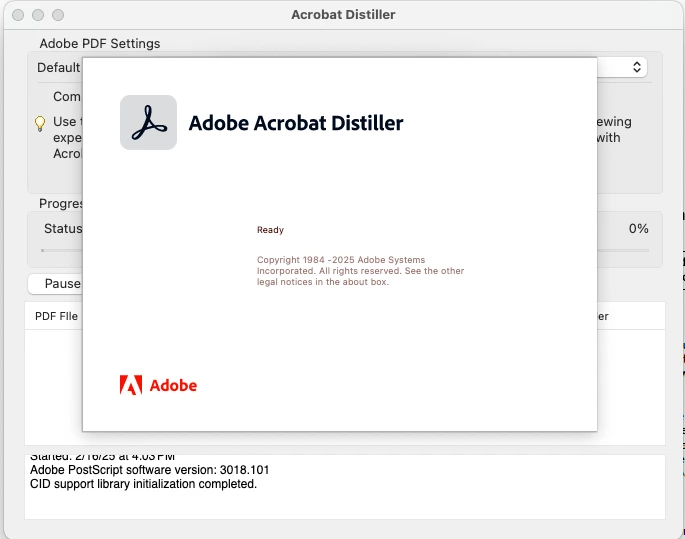Viewport: 685px width, 539px height.
Task: Click the 'Ready' status text on splash
Action: tap(270, 230)
